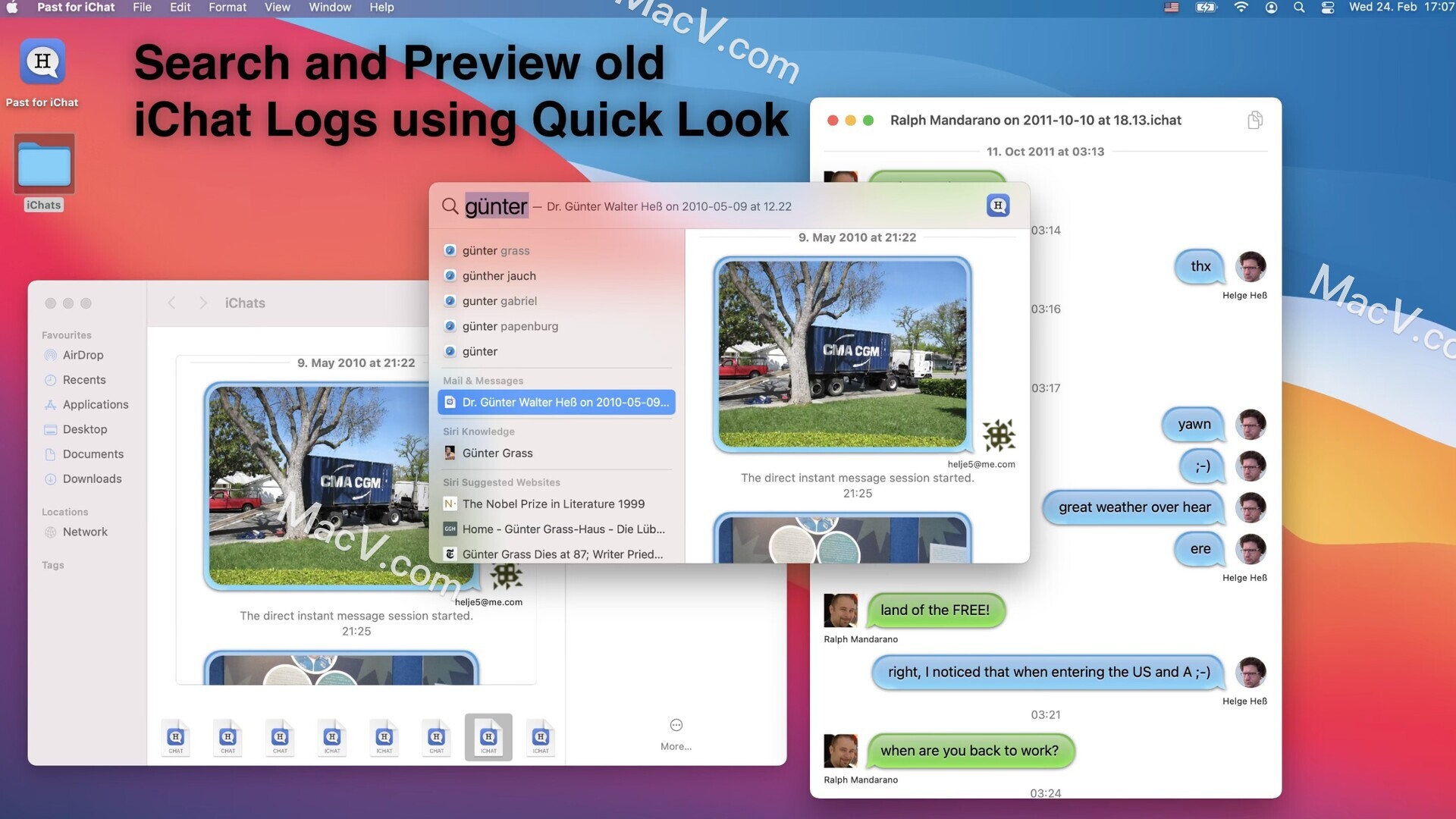Click the 'yawn' chat bubble
1456x819 pixels.
click(1194, 425)
